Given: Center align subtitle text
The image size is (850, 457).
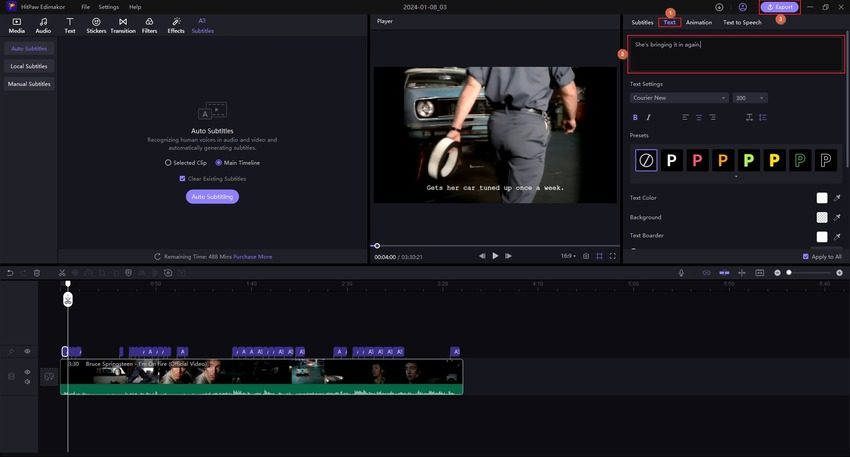Looking at the screenshot, I should click(x=699, y=117).
